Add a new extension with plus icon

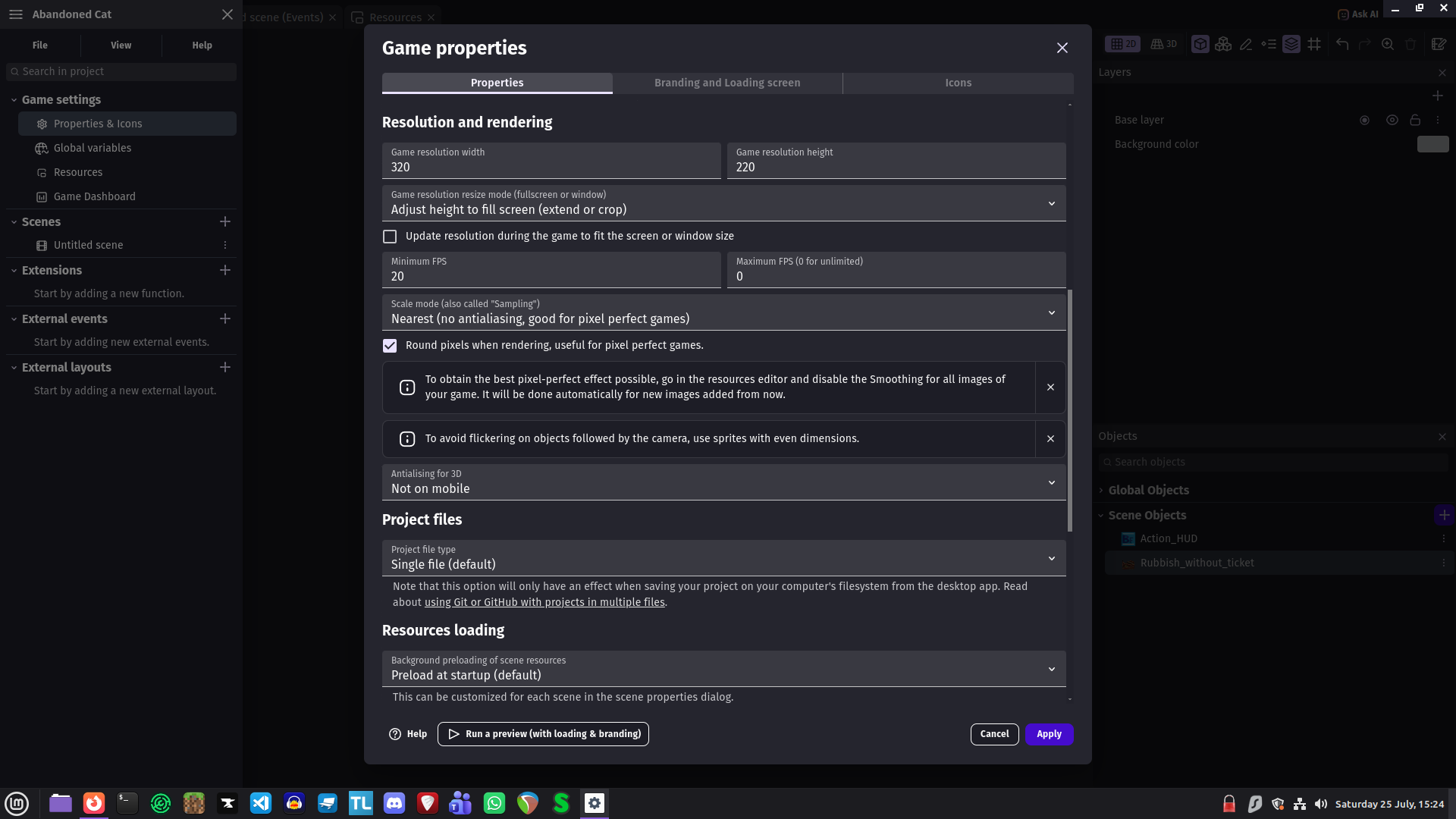(x=225, y=270)
